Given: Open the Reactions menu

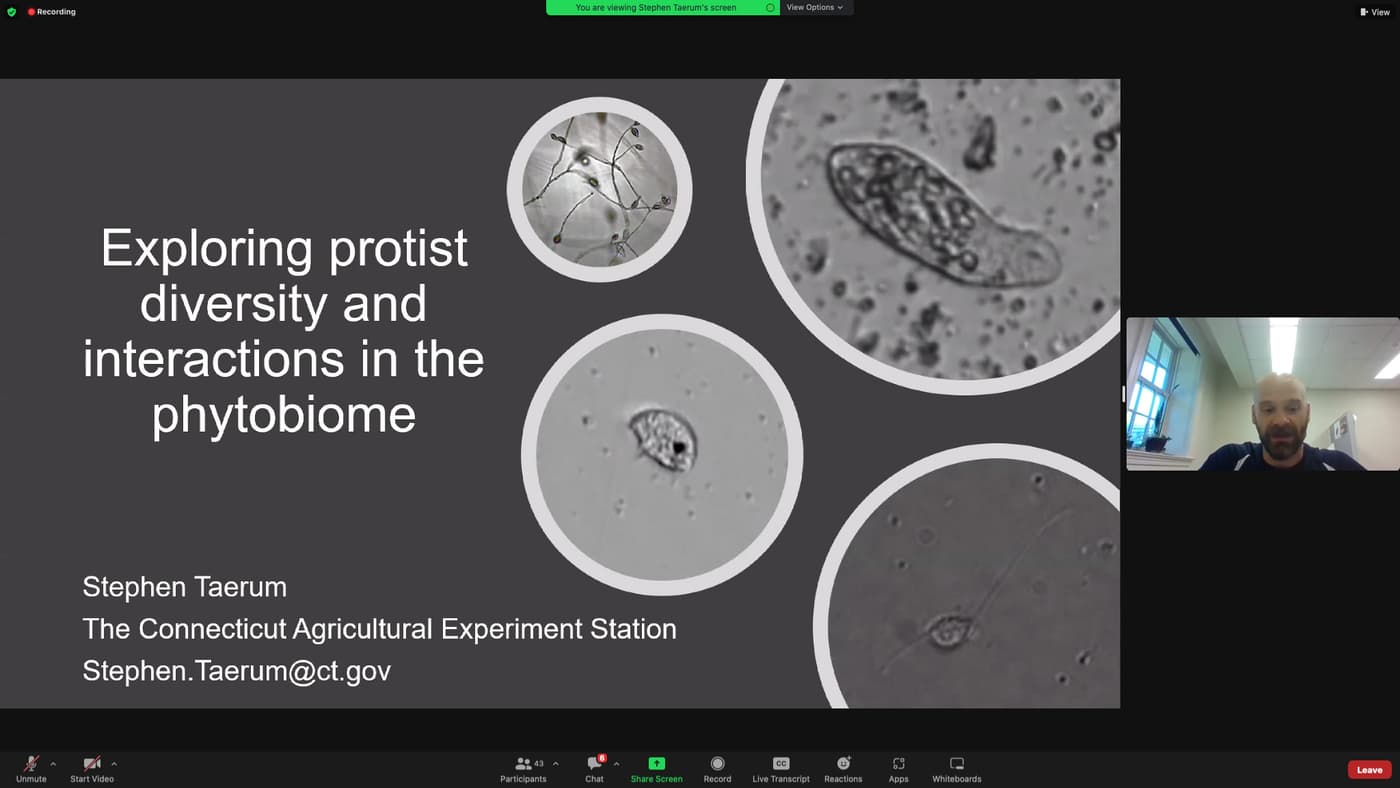Looking at the screenshot, I should [843, 769].
